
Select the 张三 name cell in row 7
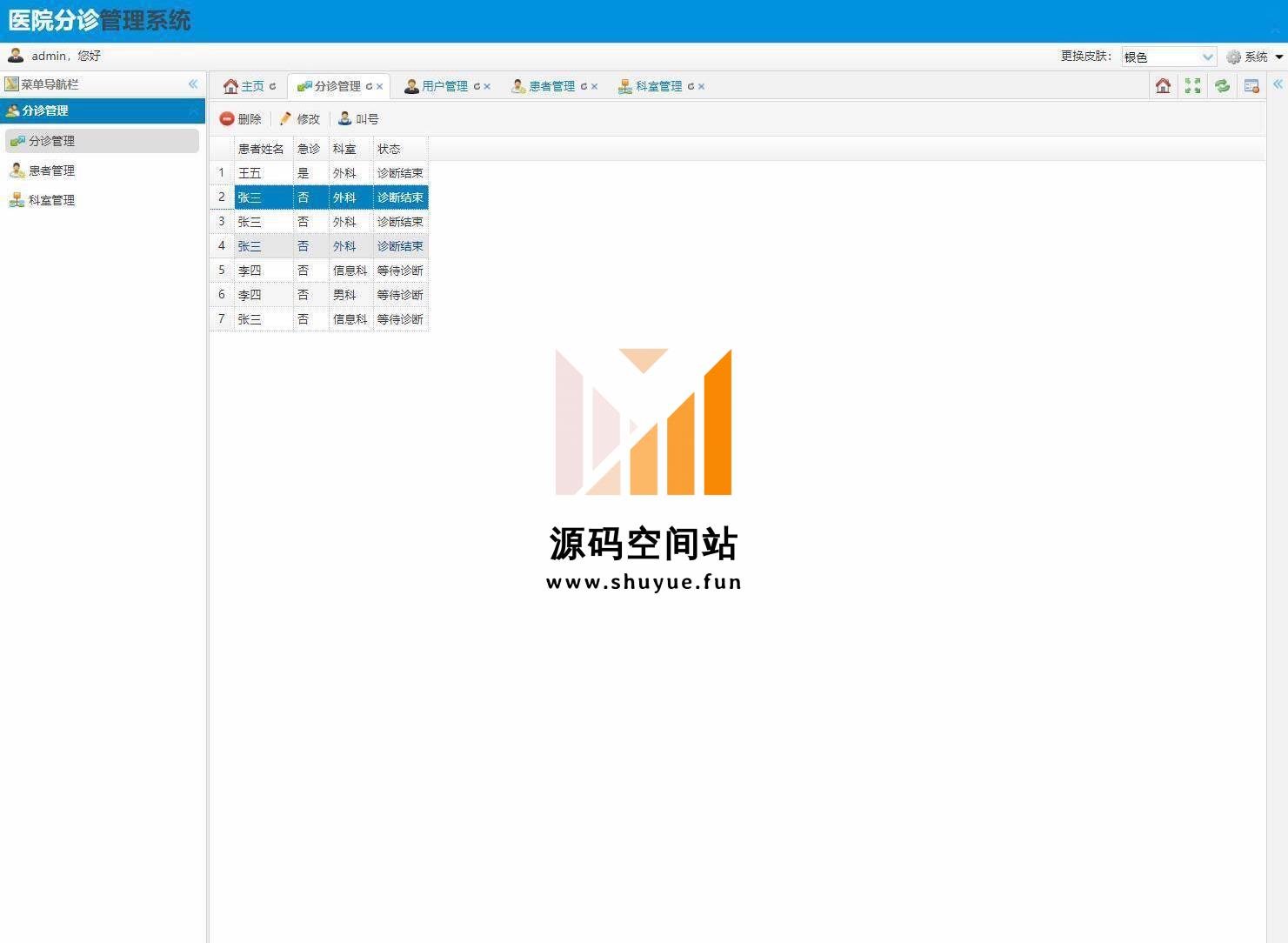tap(264, 319)
